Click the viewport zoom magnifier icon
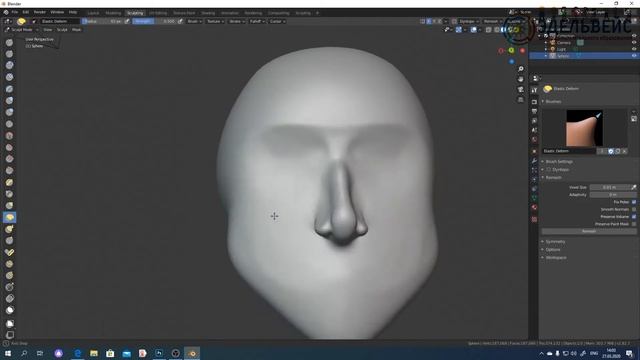The height and width of the screenshot is (360, 640). 521,69
